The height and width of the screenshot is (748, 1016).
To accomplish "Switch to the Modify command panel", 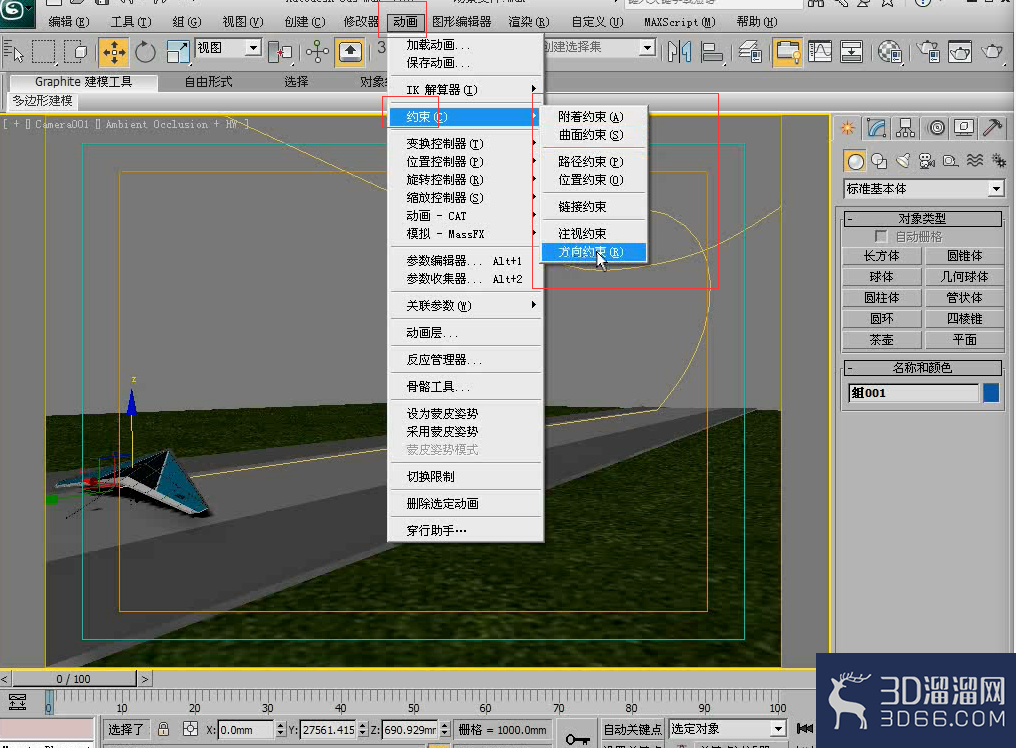I will pyautogui.click(x=876, y=128).
